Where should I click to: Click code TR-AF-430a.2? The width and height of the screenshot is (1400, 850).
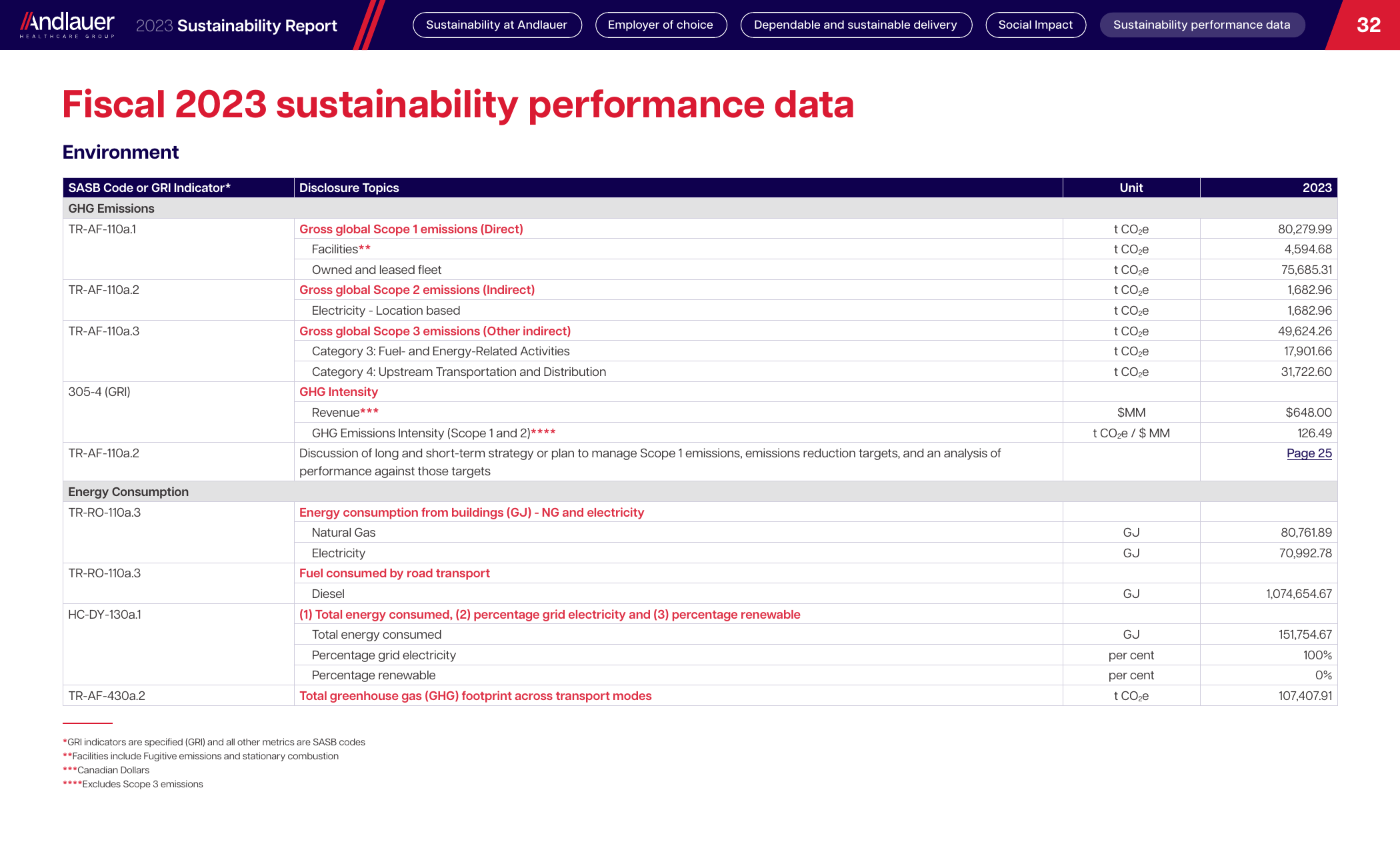(x=107, y=696)
